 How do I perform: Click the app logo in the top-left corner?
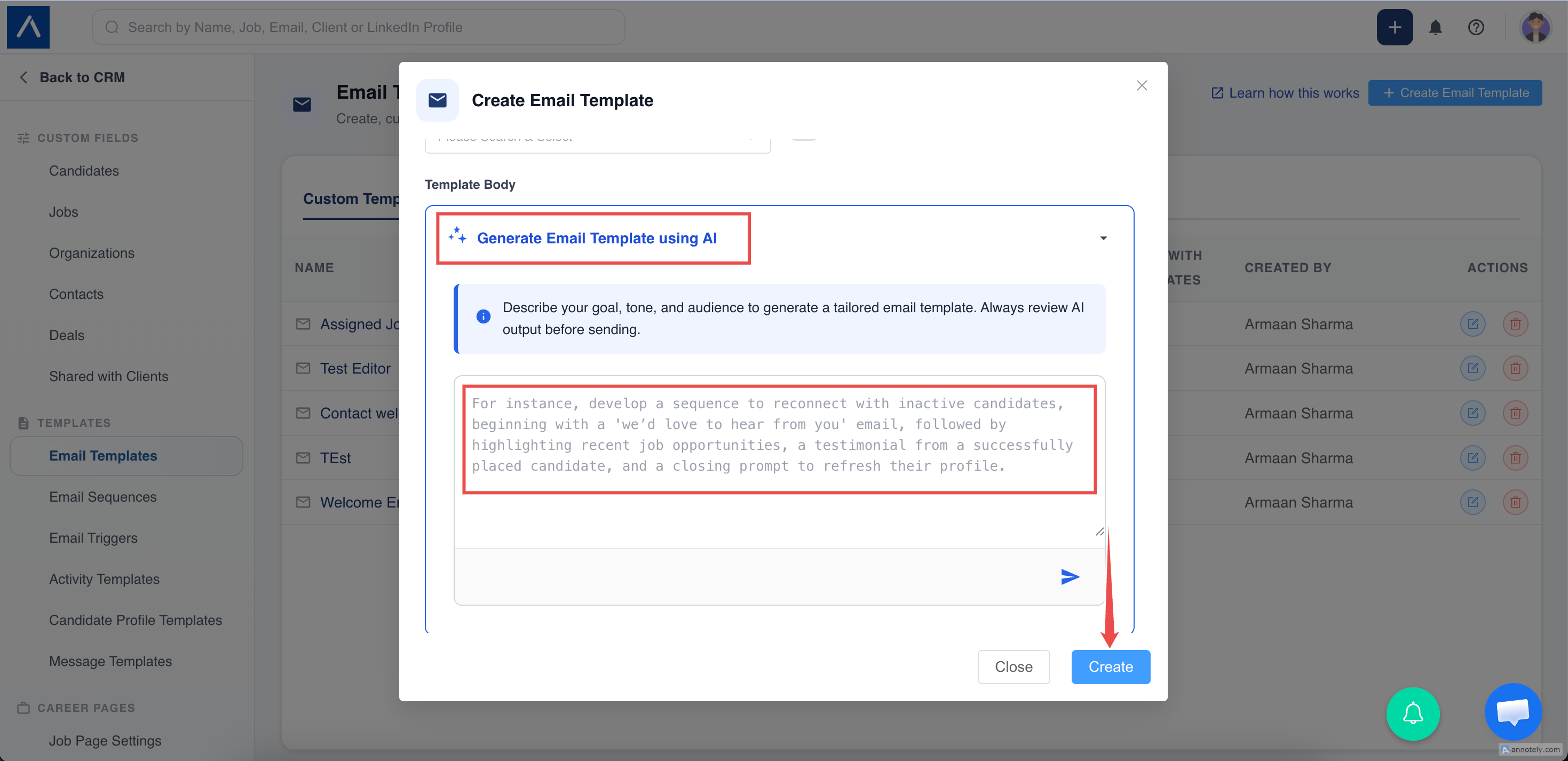(28, 27)
